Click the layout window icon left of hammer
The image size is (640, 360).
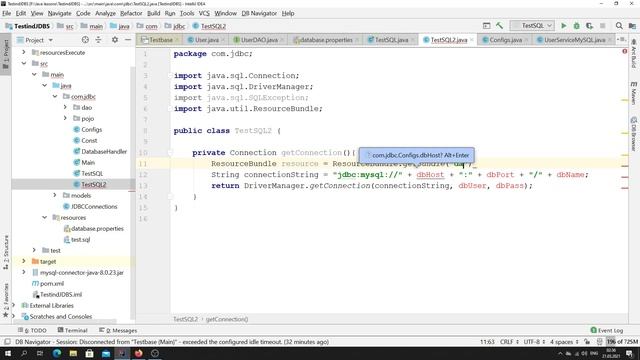click(x=487, y=26)
